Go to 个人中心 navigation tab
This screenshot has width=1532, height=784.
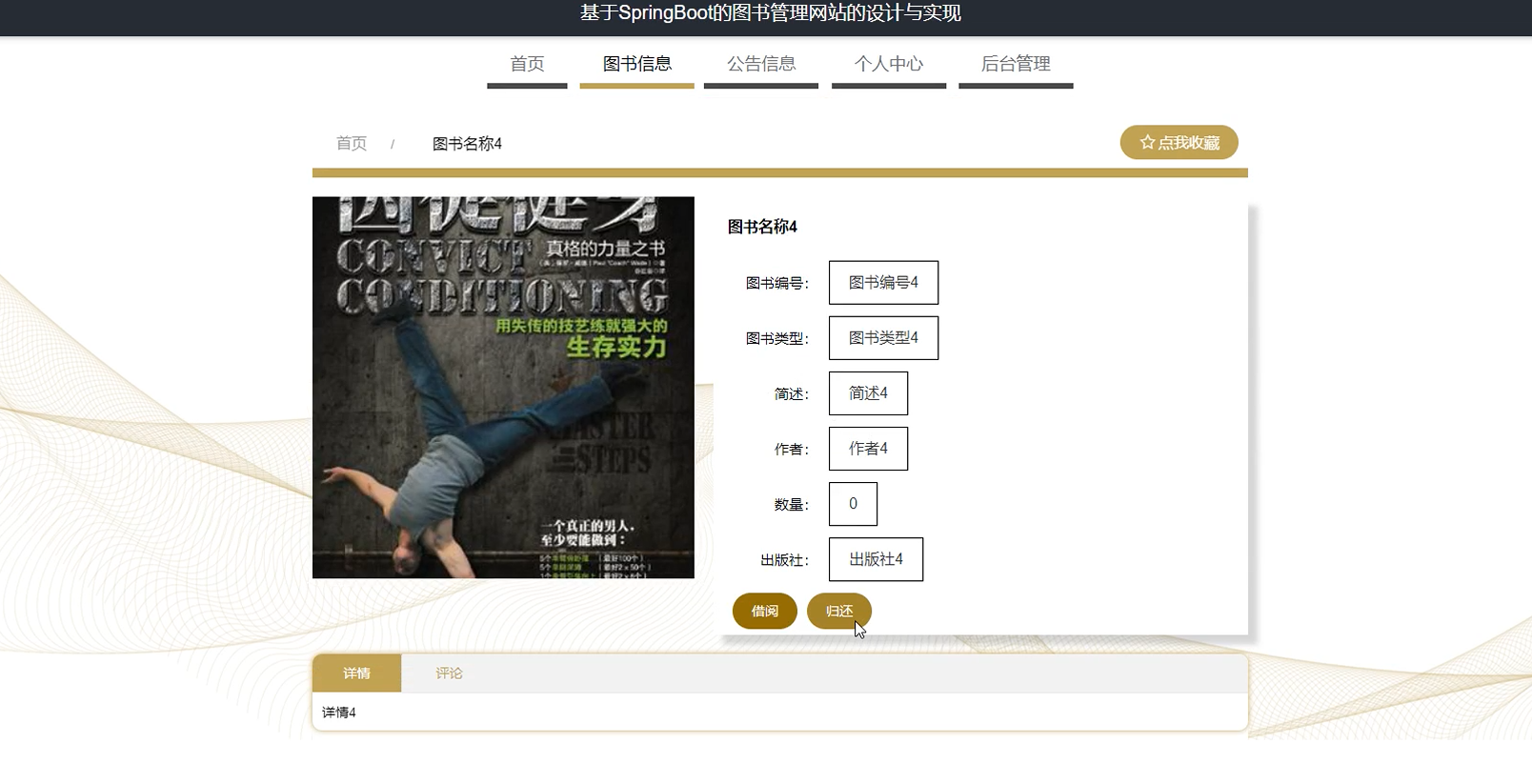[889, 65]
